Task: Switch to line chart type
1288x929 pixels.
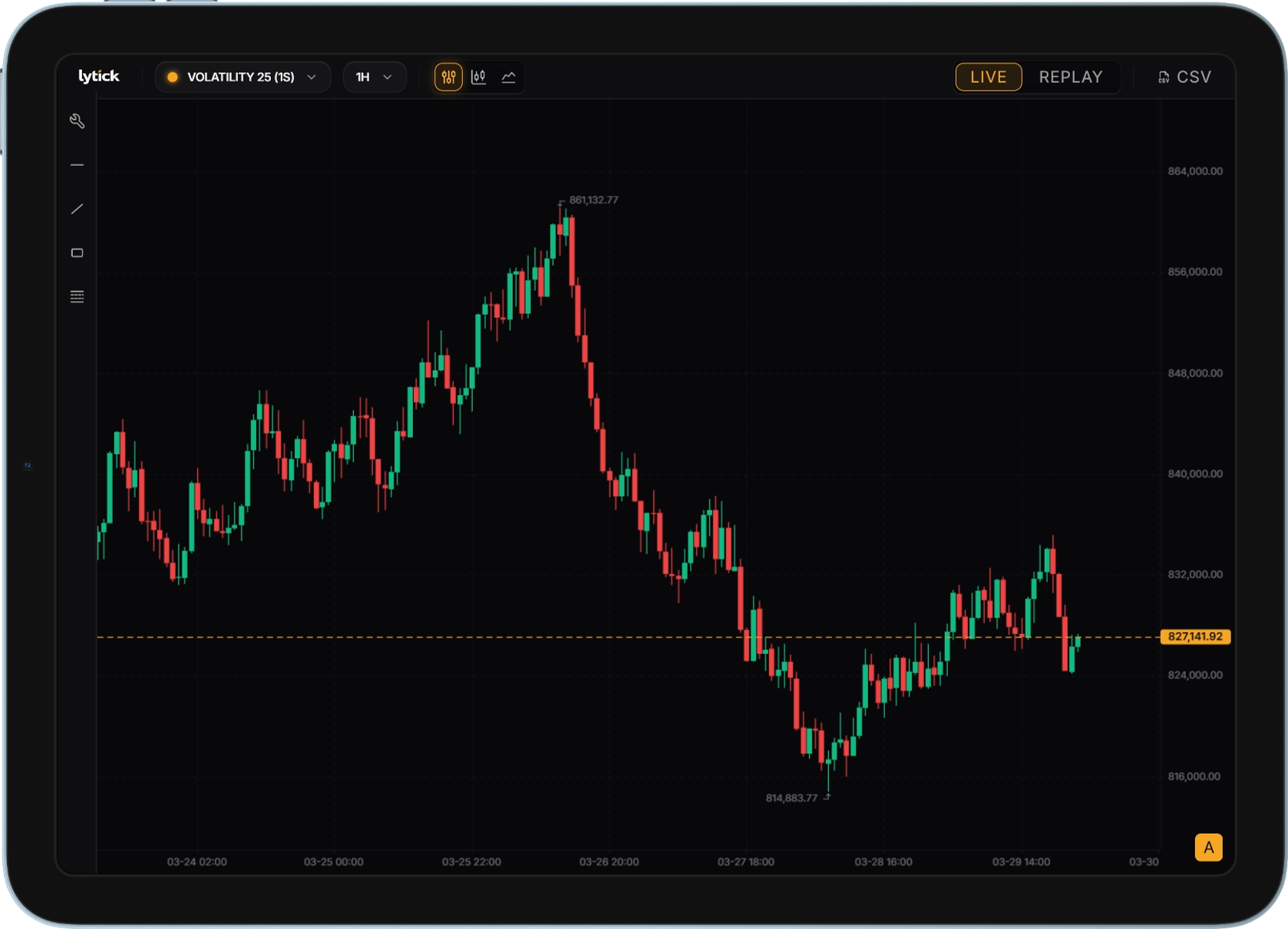Action: [508, 77]
